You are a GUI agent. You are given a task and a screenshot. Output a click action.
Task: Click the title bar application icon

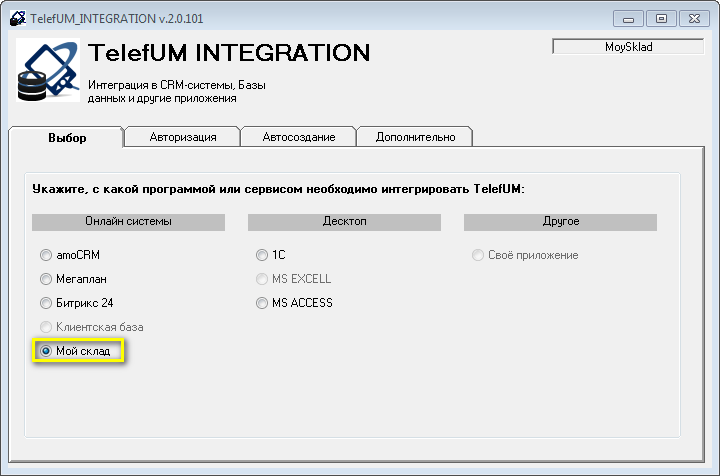point(18,18)
